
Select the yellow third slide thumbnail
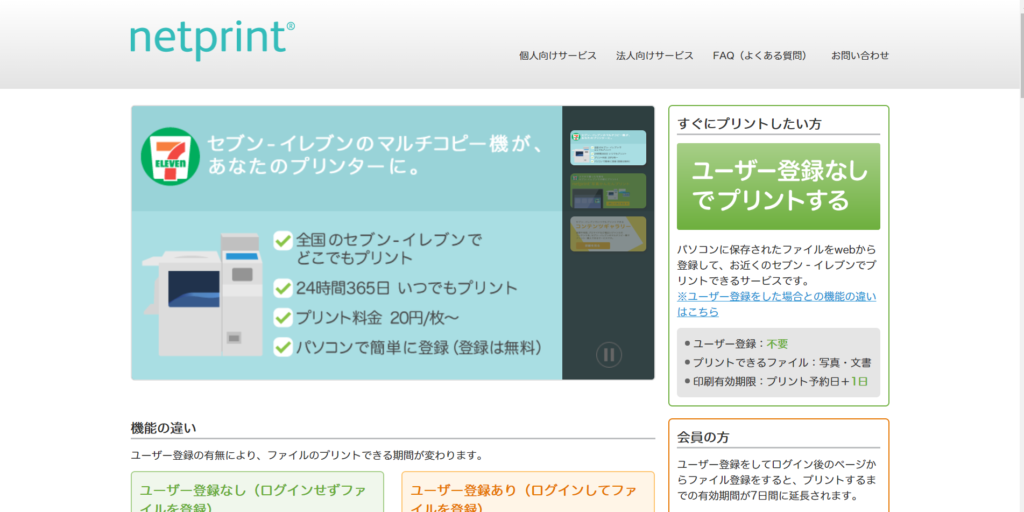point(608,233)
